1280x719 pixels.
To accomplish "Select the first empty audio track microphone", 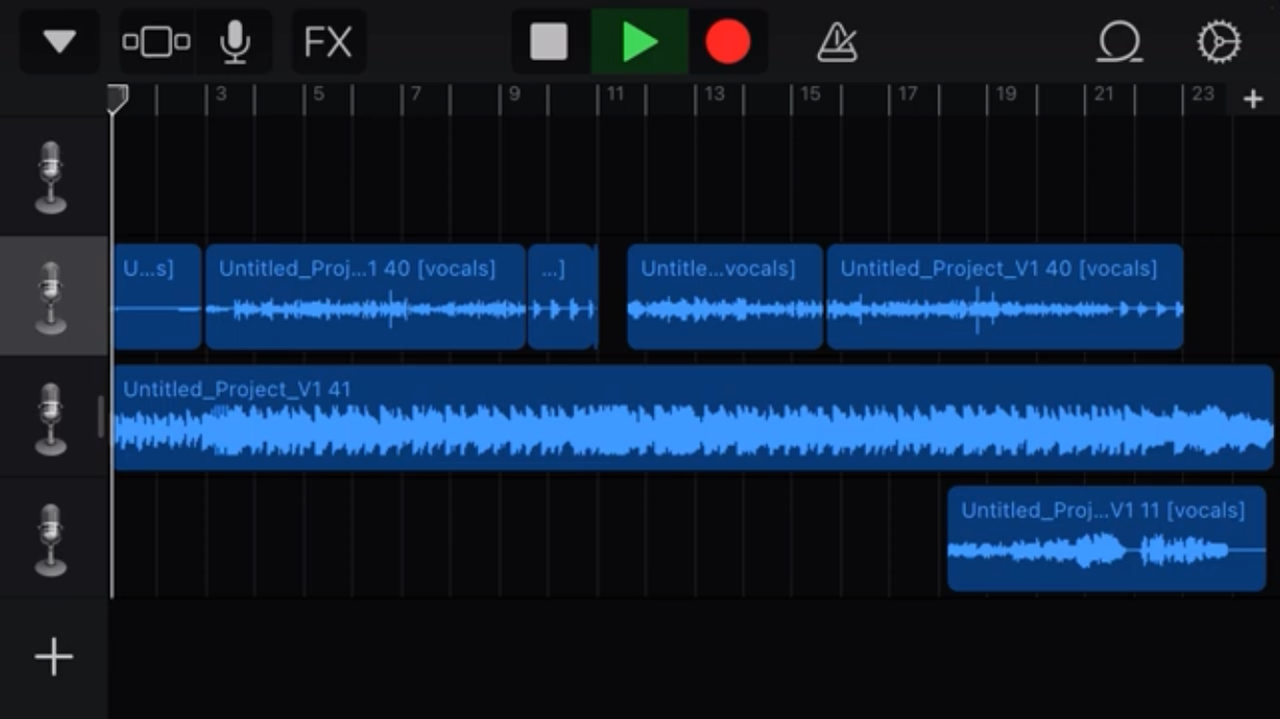I will point(52,177).
